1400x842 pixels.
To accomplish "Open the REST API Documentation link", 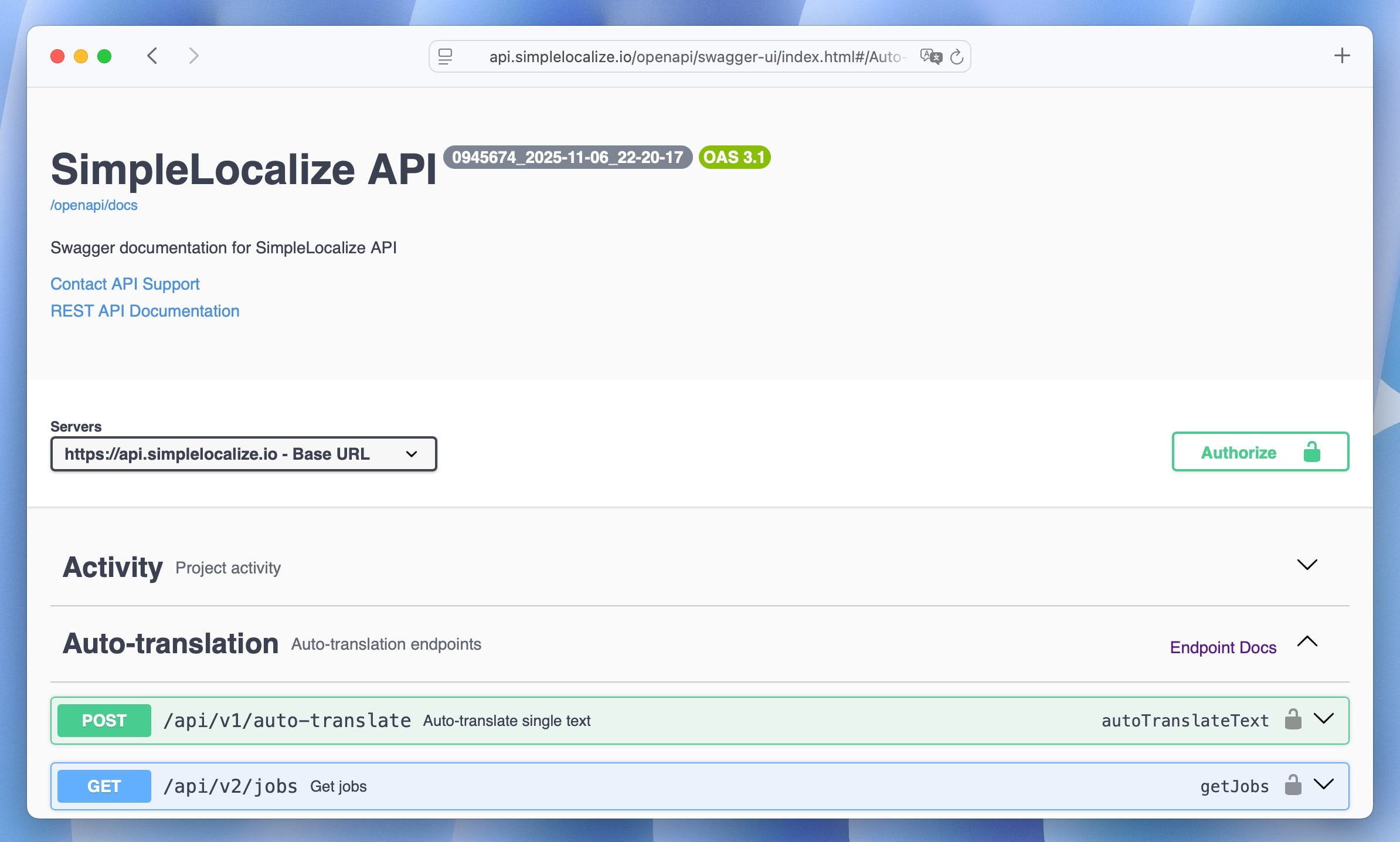I will click(x=144, y=311).
